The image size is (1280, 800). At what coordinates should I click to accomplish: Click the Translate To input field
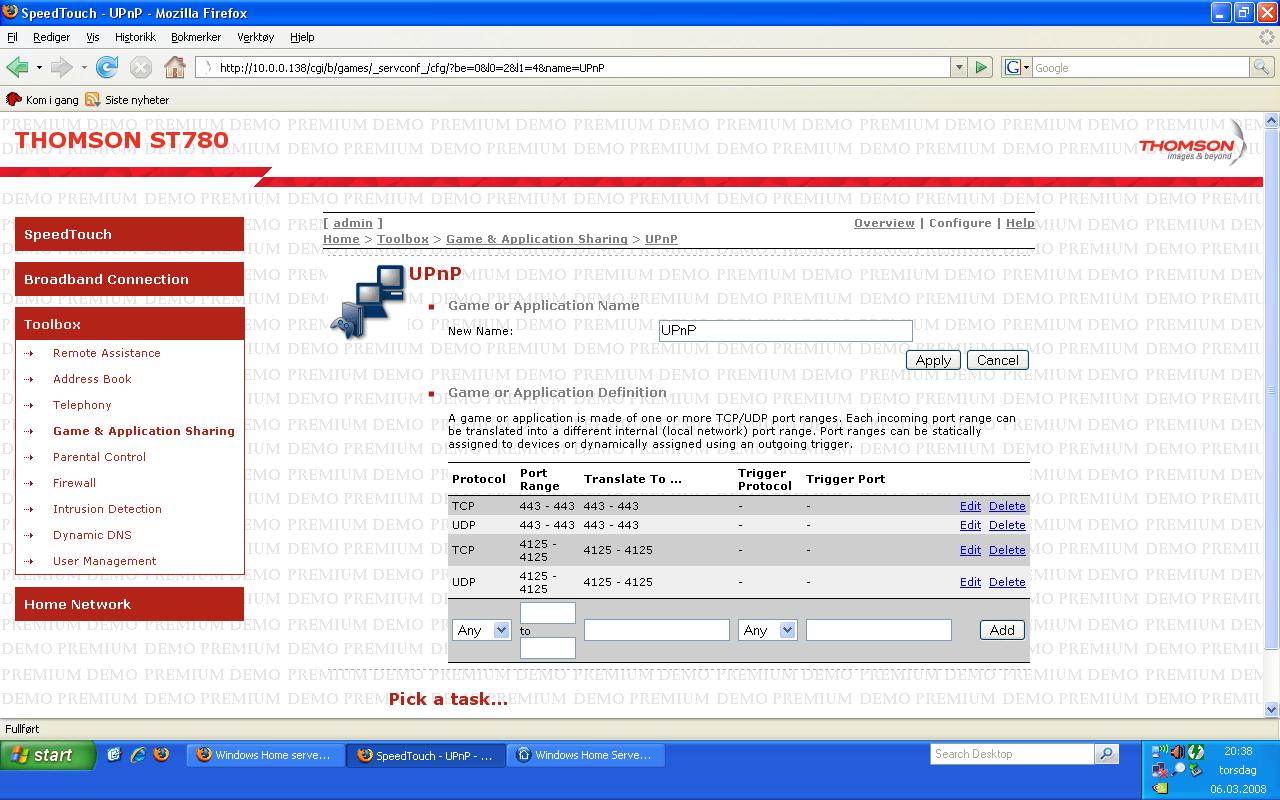click(657, 630)
